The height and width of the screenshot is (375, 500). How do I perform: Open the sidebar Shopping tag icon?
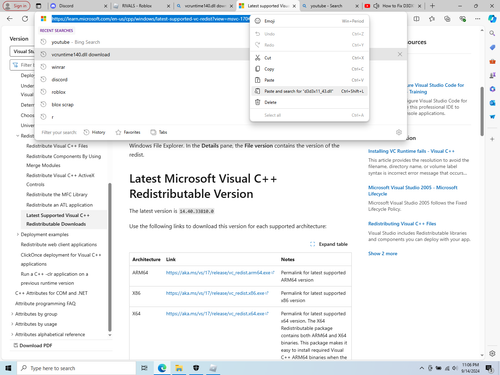492,47
